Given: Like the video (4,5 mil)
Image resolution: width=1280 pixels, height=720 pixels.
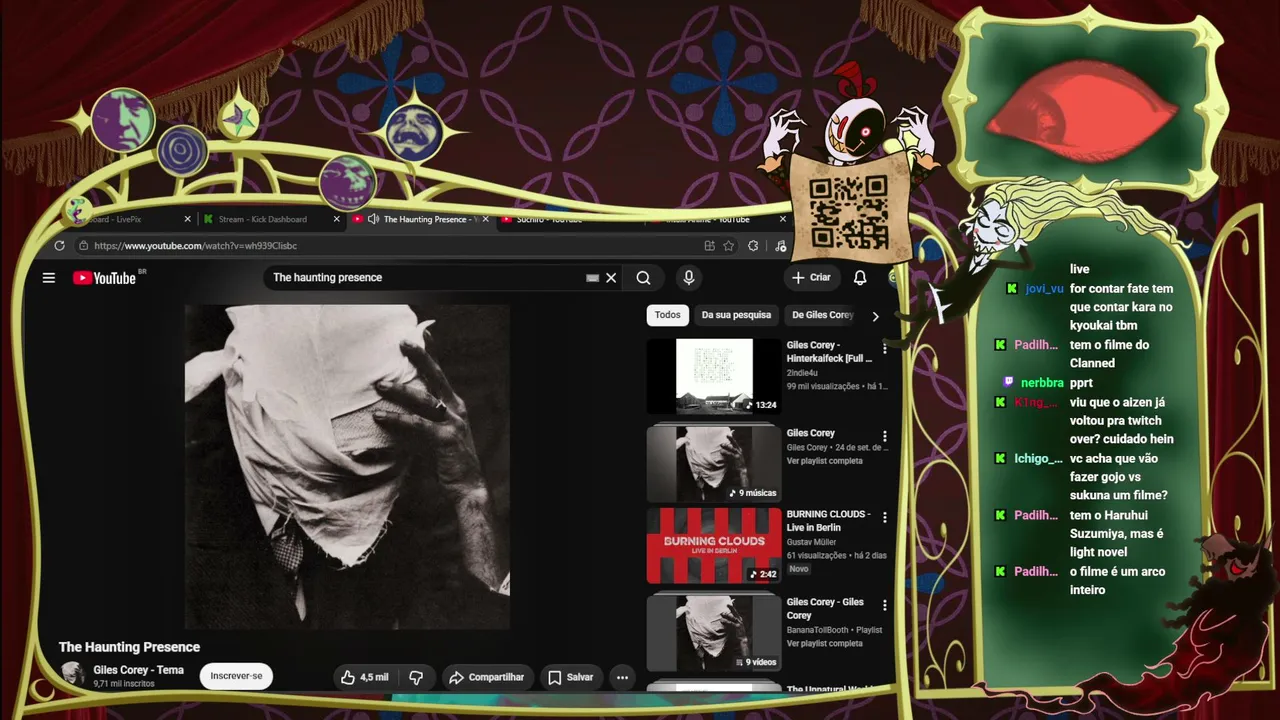Looking at the screenshot, I should pyautogui.click(x=364, y=677).
